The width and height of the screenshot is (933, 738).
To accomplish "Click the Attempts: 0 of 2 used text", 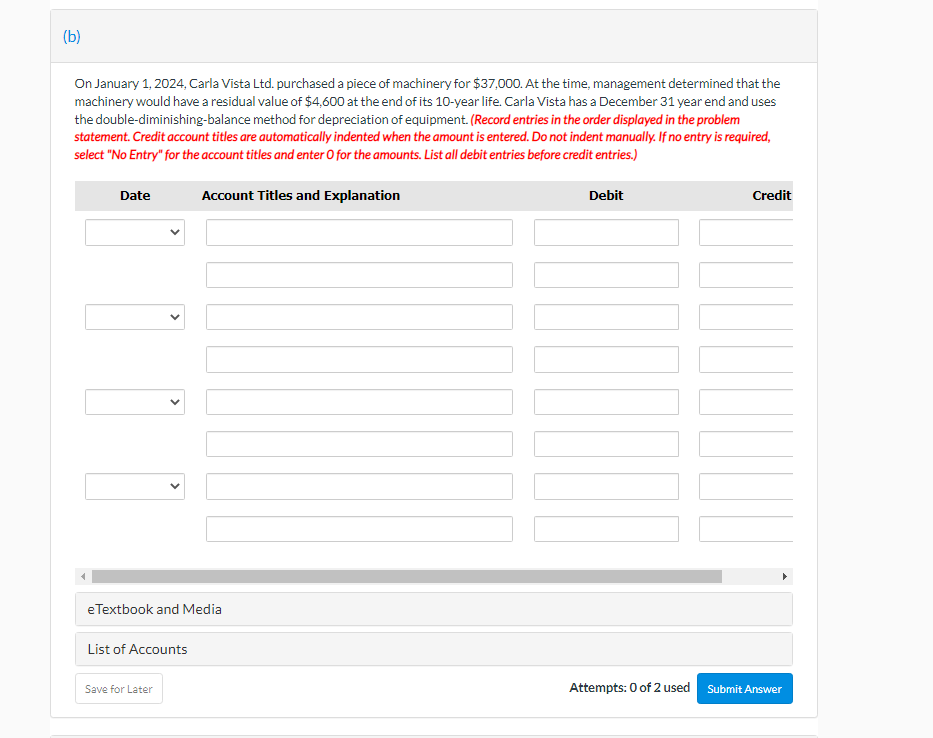I will [x=630, y=688].
